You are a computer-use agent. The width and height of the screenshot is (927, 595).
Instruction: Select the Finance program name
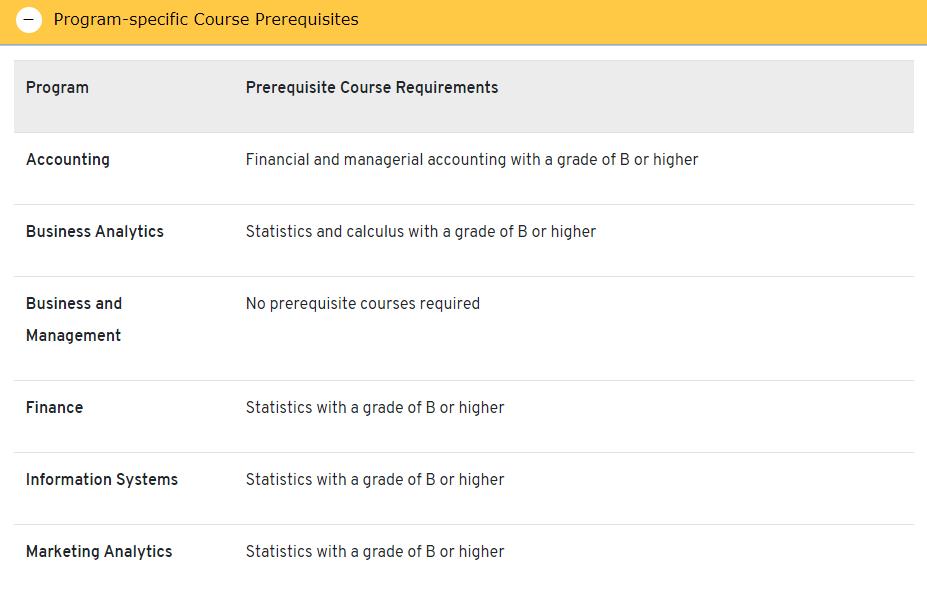[55, 408]
